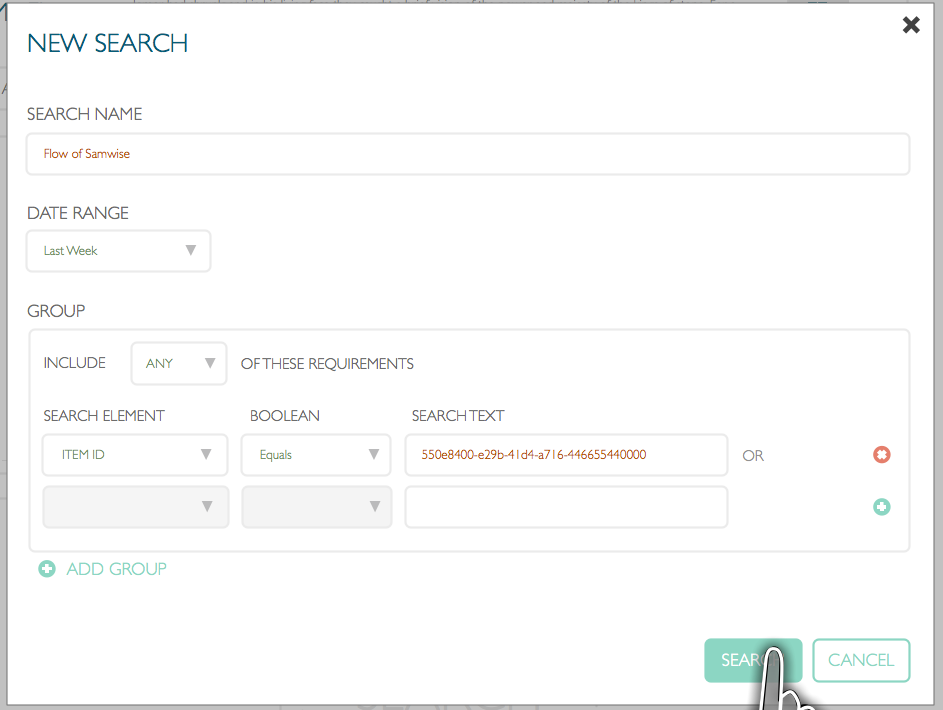
Task: Click the arrow on the Last Week selector
Action: 190,250
